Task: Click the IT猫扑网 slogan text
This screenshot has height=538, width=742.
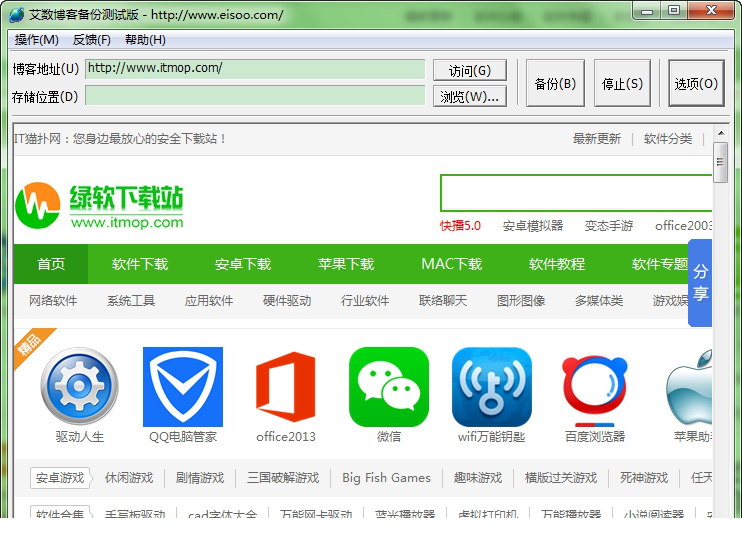Action: [x=120, y=139]
